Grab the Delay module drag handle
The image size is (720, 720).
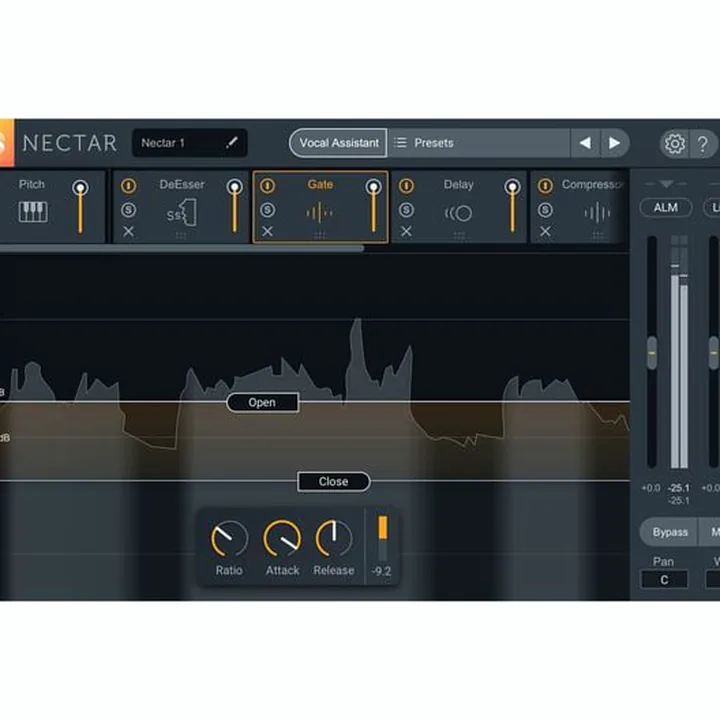(459, 236)
